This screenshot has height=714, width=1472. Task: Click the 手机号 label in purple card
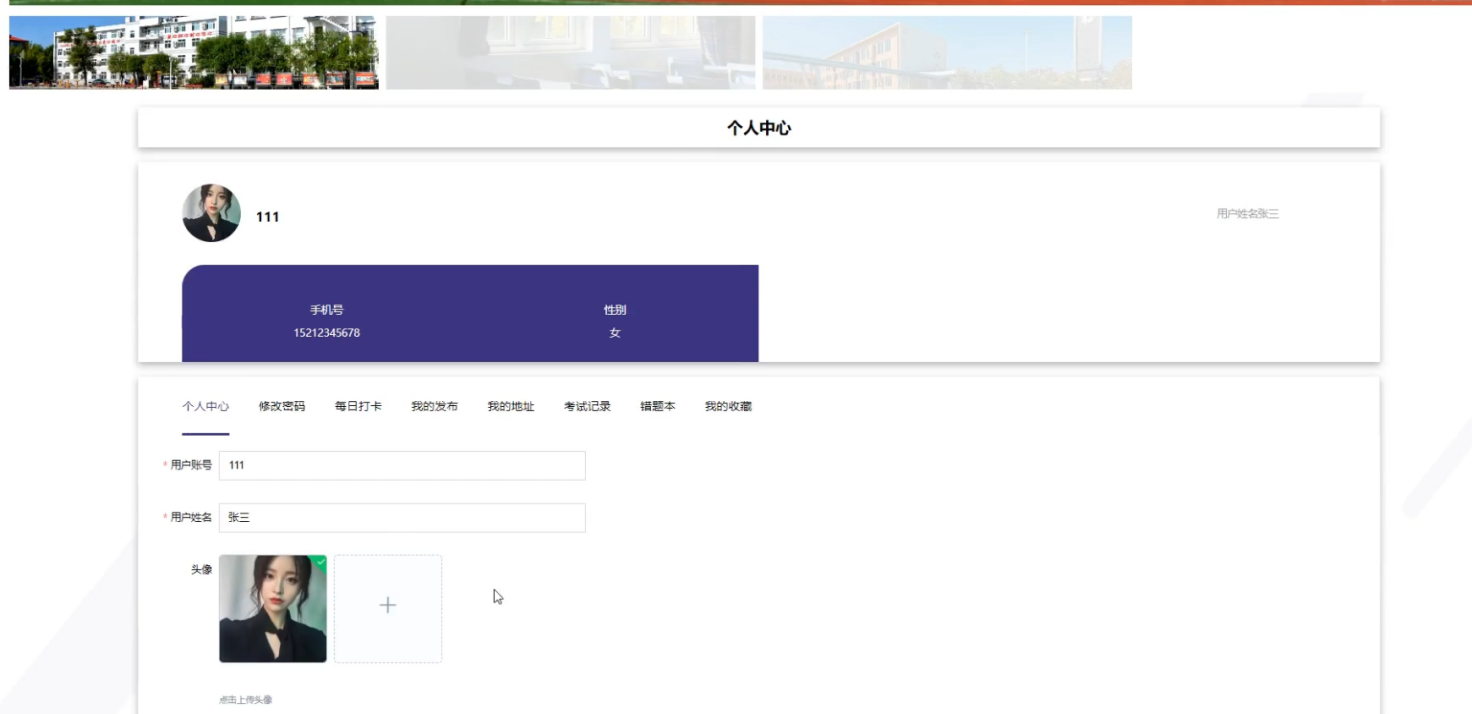pyautogui.click(x=327, y=310)
